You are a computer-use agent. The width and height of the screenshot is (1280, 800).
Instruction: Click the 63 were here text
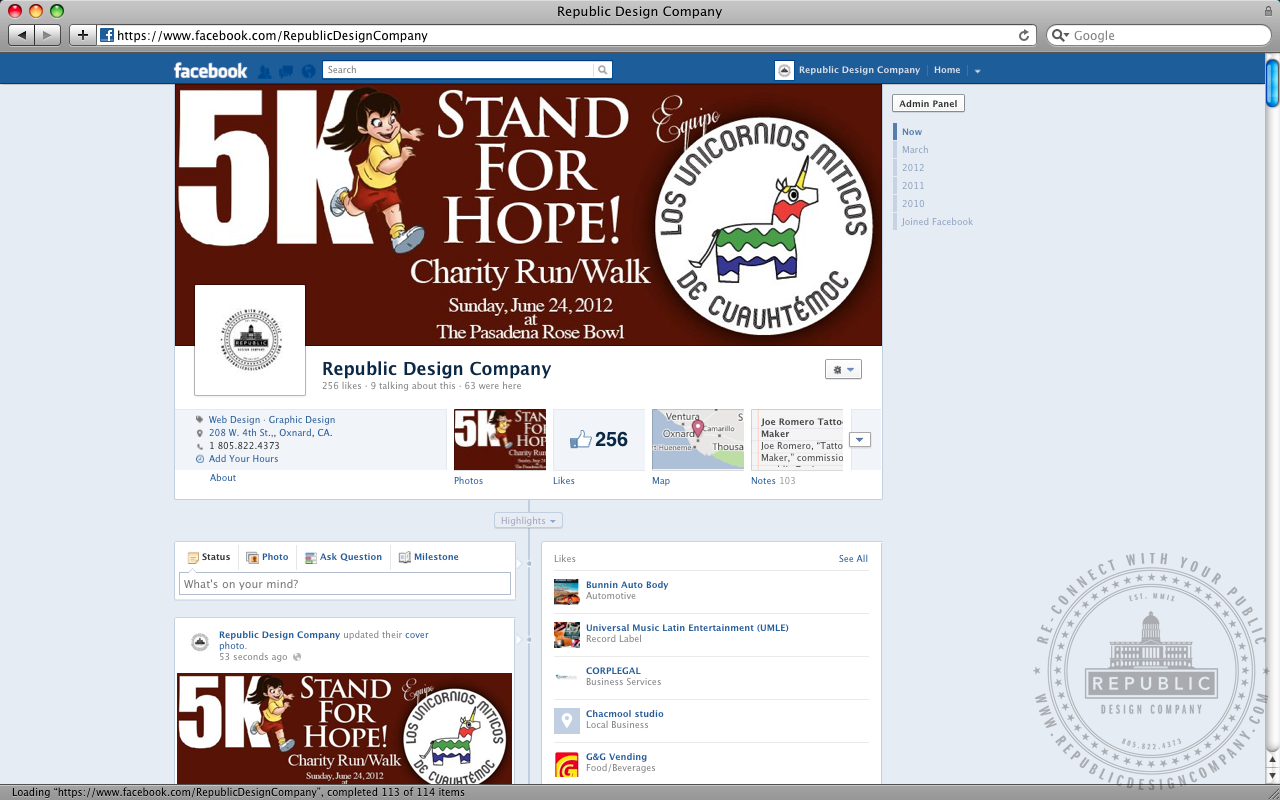tap(493, 386)
